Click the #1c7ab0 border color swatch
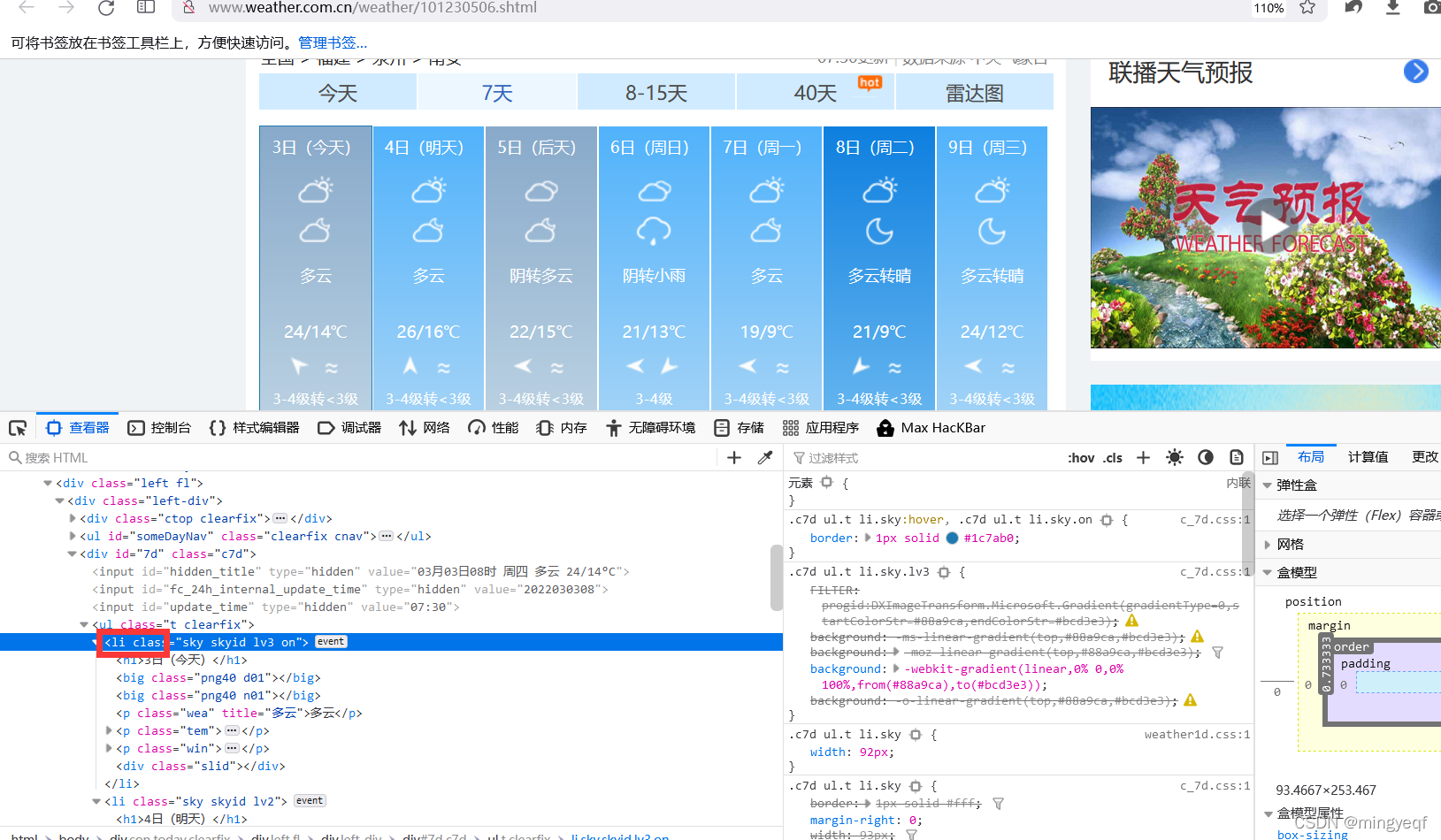1441x840 pixels. point(952,538)
